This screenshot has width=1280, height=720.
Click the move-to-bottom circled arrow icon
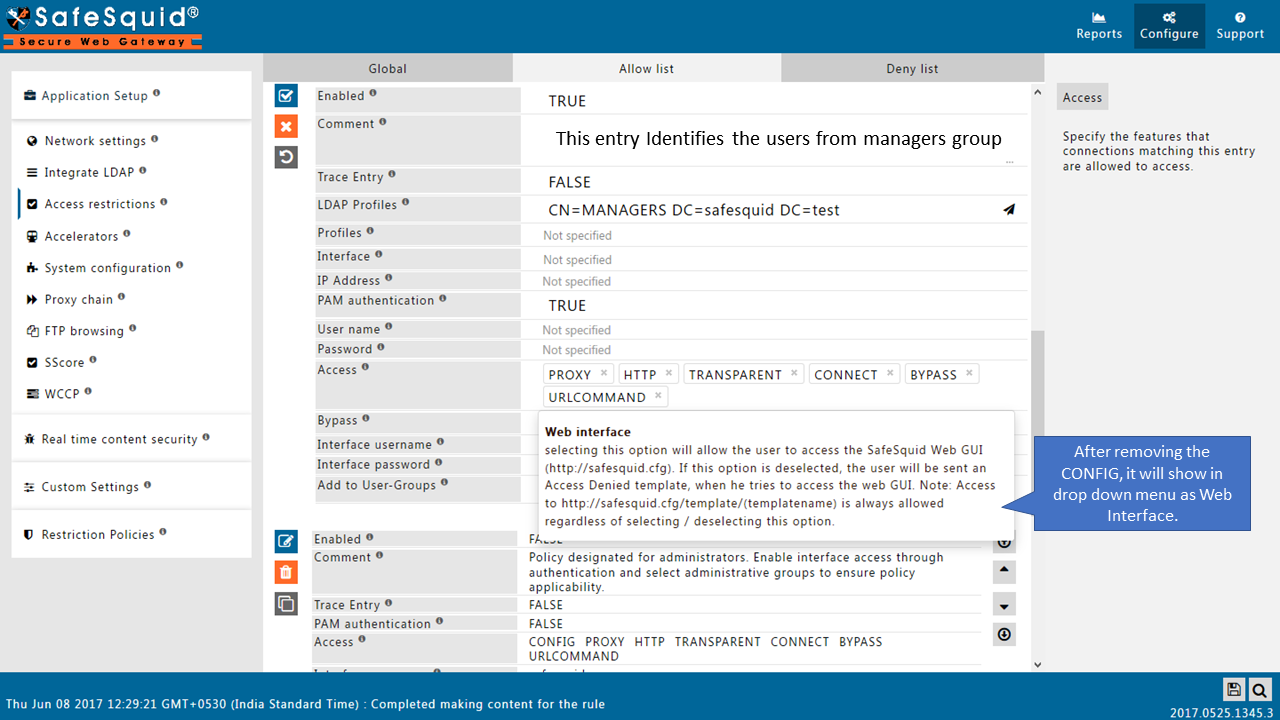[1005, 634]
